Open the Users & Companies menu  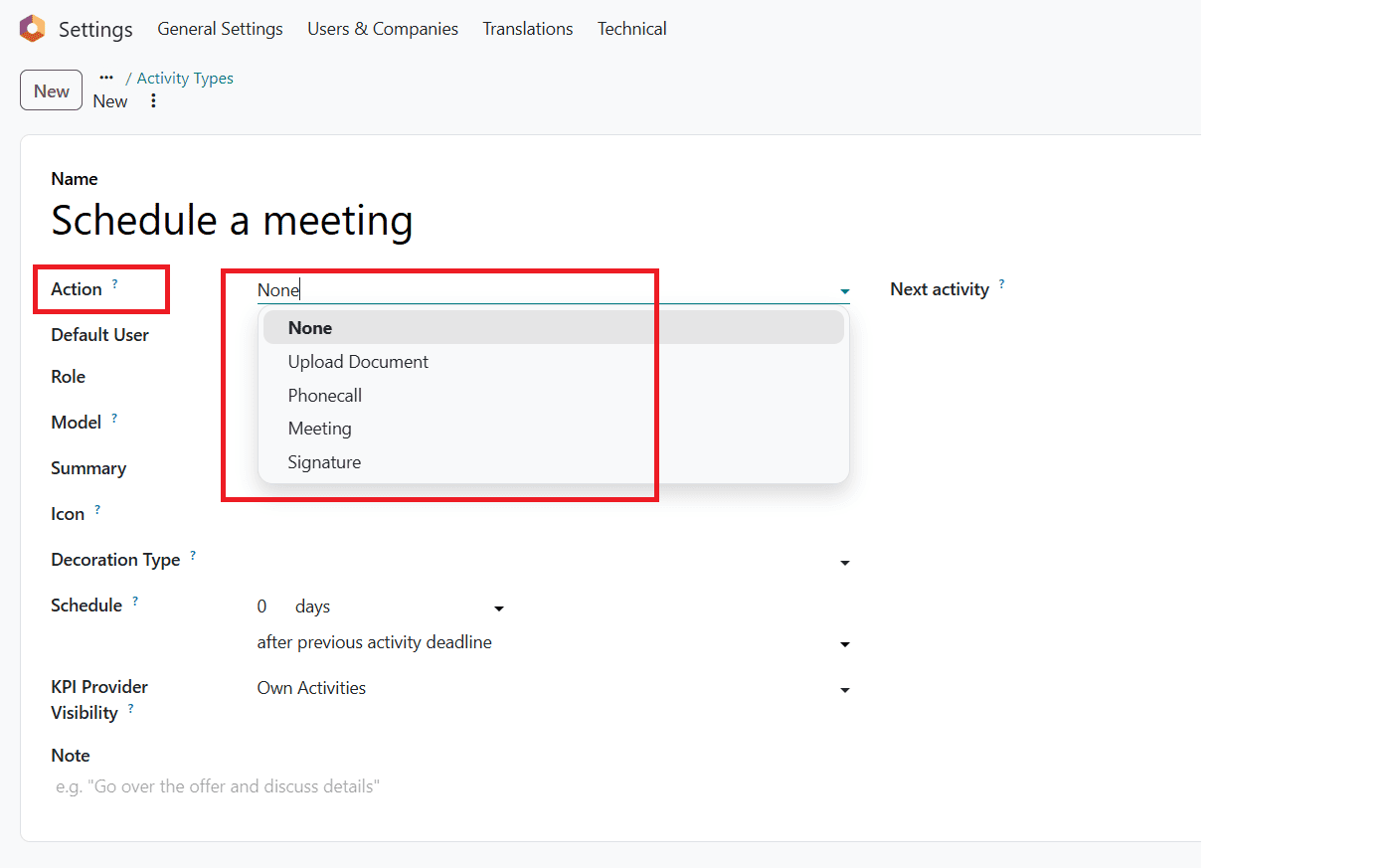click(383, 29)
